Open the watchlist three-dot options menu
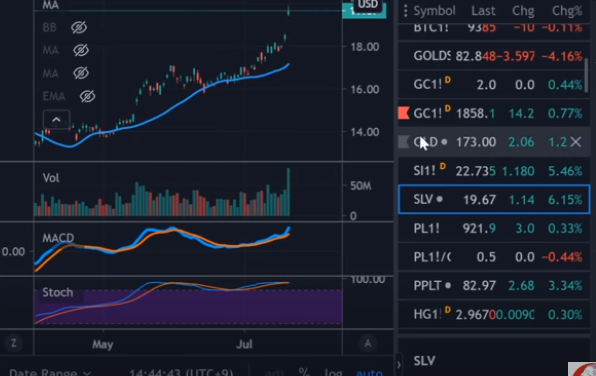 coord(406,11)
